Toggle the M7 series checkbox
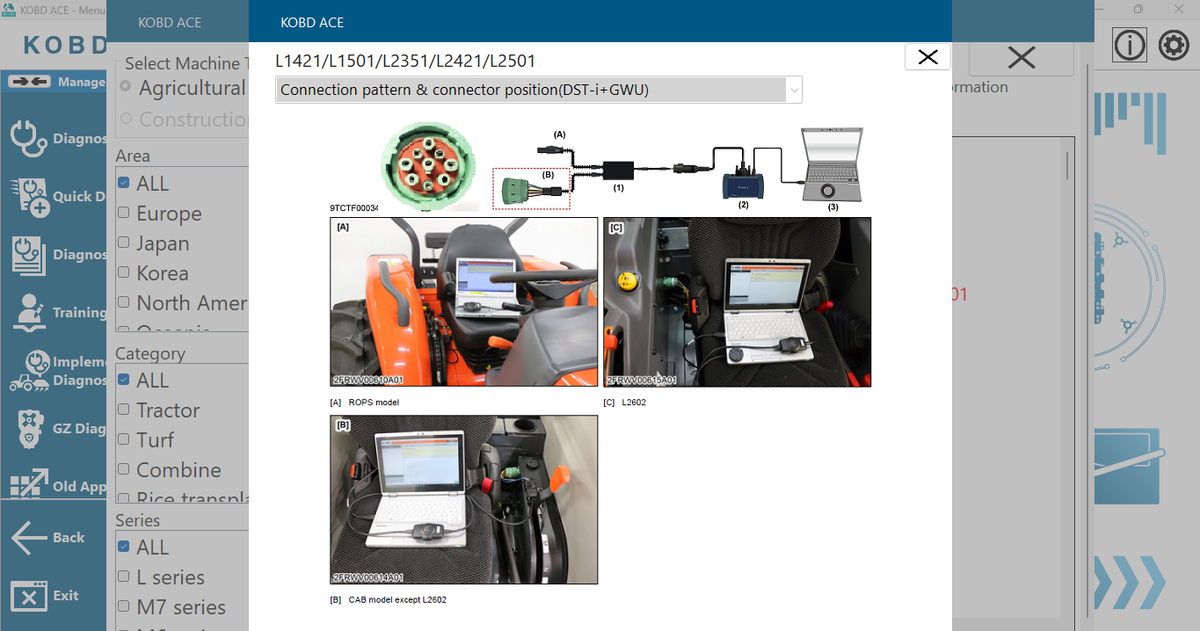 pyautogui.click(x=124, y=606)
